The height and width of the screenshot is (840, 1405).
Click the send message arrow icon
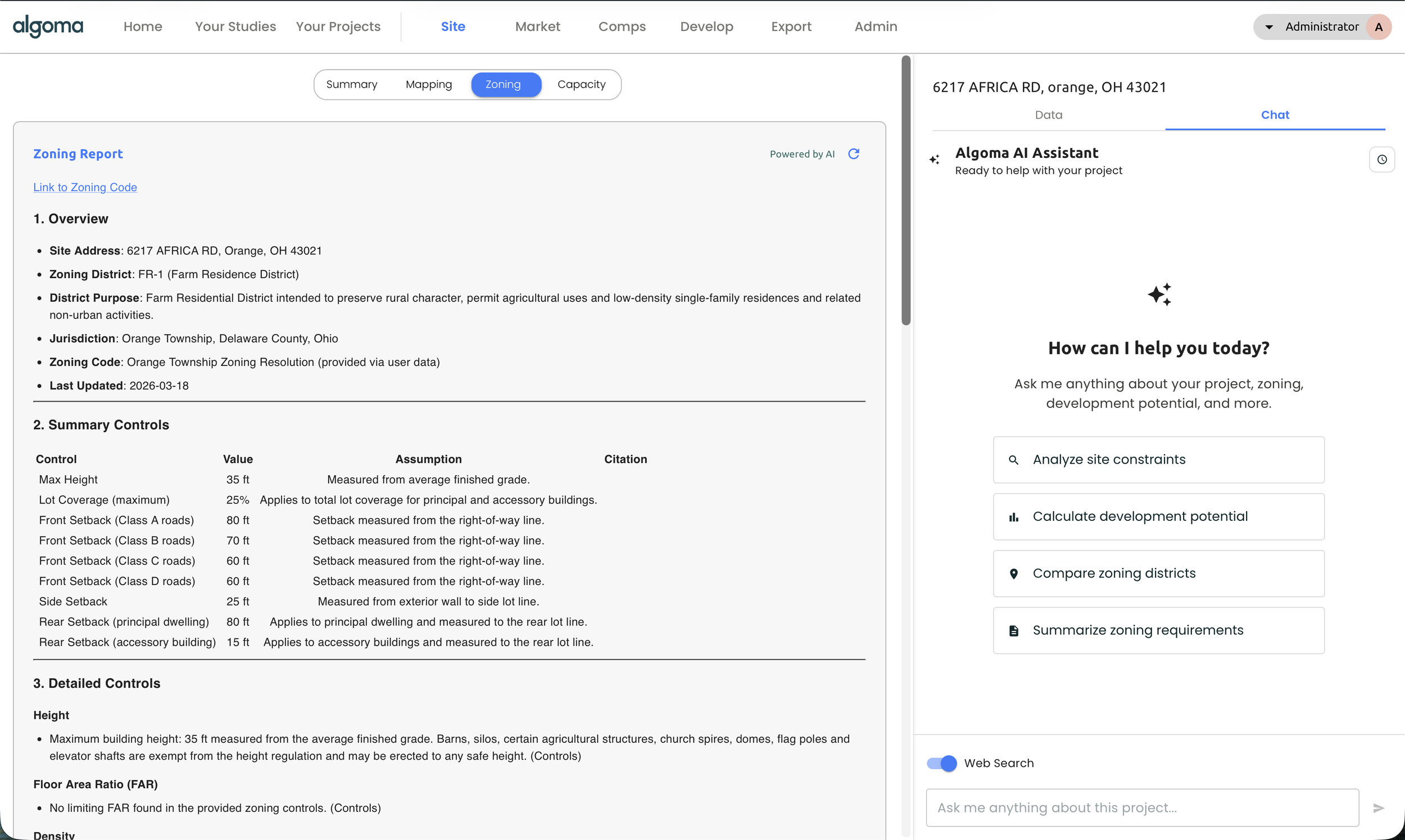[x=1379, y=808]
